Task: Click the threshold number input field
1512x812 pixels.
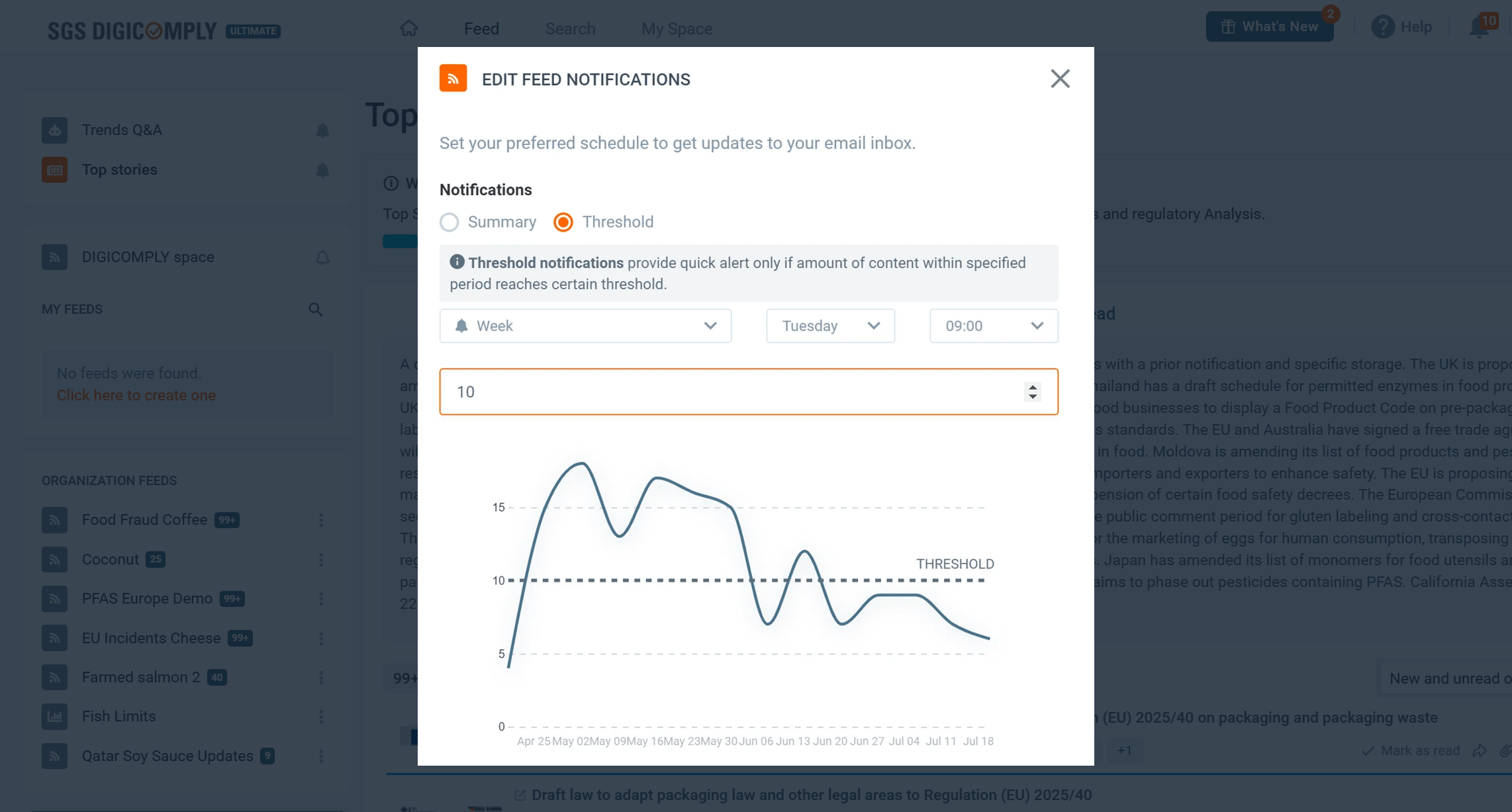Action: point(728,392)
